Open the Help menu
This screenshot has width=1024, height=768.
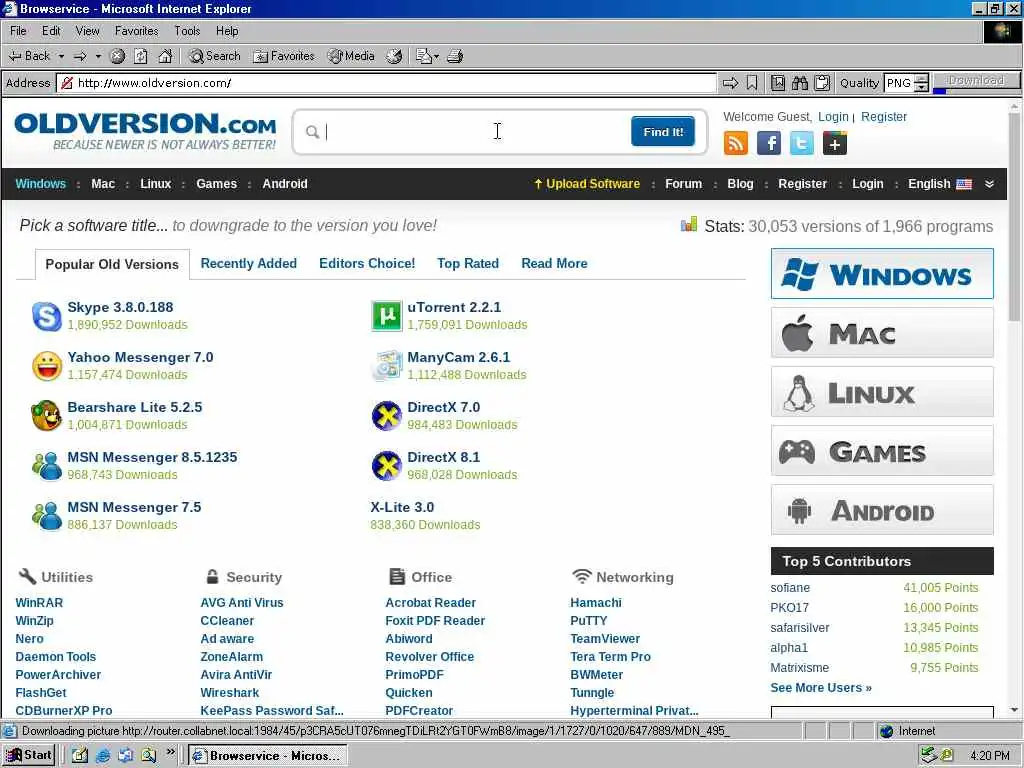point(227,31)
